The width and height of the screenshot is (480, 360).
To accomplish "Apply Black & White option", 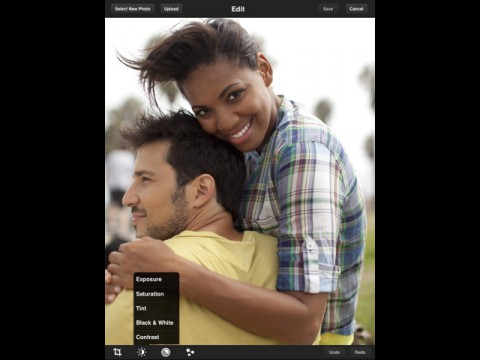I will 156,323.
